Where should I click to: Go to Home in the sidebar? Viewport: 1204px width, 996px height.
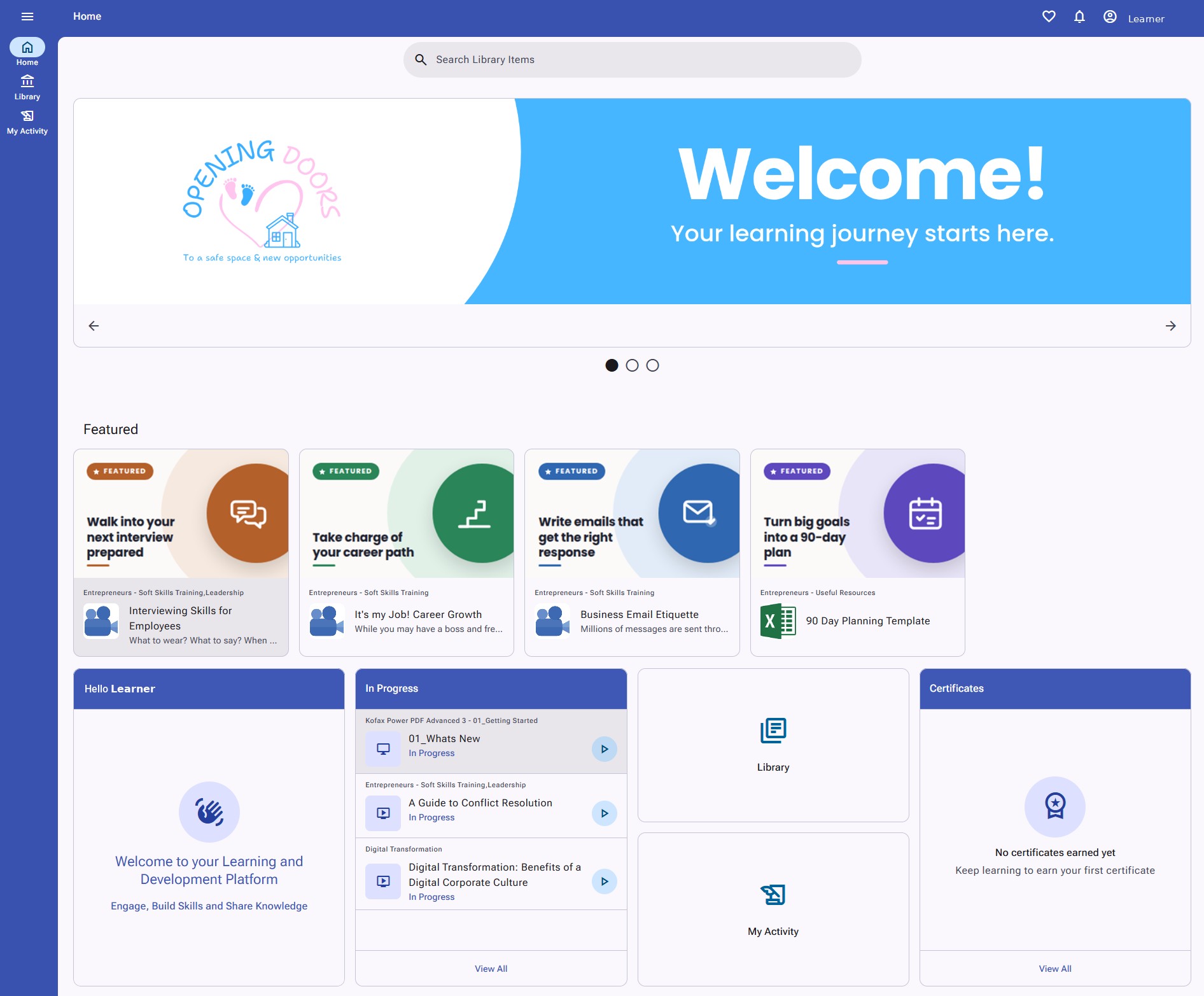27,52
